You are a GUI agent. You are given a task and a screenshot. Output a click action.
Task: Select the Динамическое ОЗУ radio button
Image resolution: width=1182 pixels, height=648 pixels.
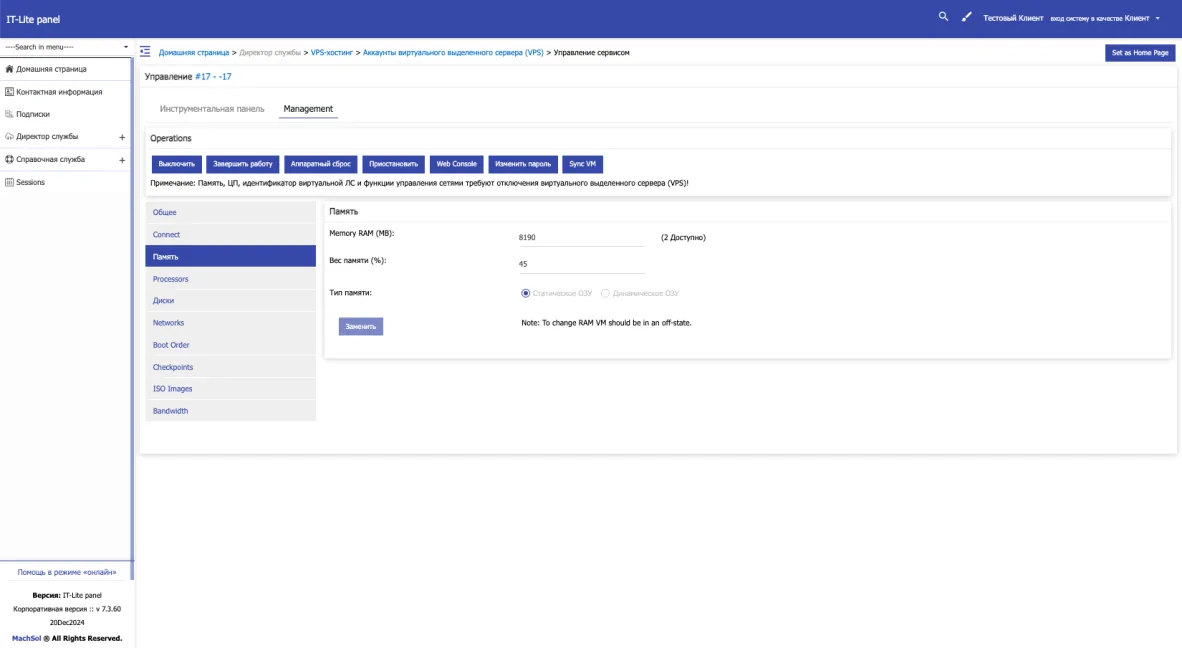tap(605, 293)
